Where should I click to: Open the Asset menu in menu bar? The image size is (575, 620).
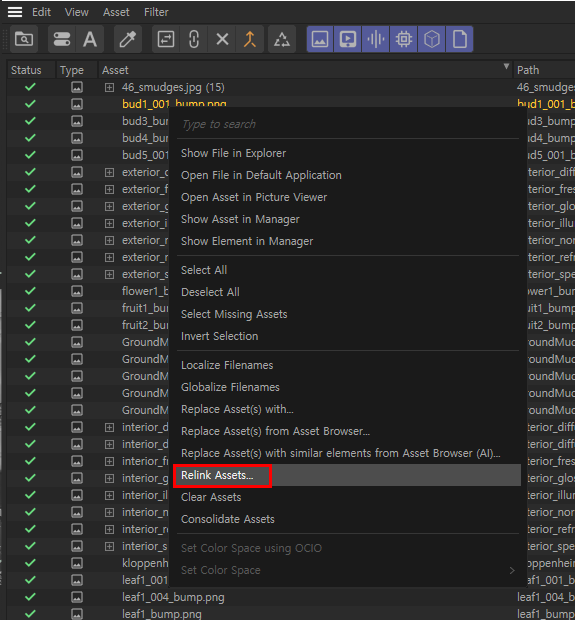116,12
